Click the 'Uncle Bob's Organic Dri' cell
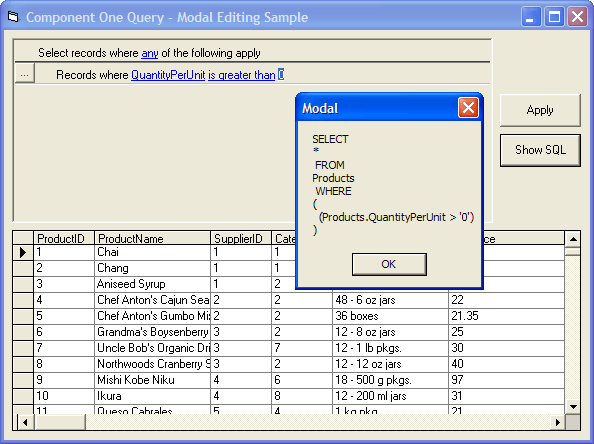 (152, 348)
